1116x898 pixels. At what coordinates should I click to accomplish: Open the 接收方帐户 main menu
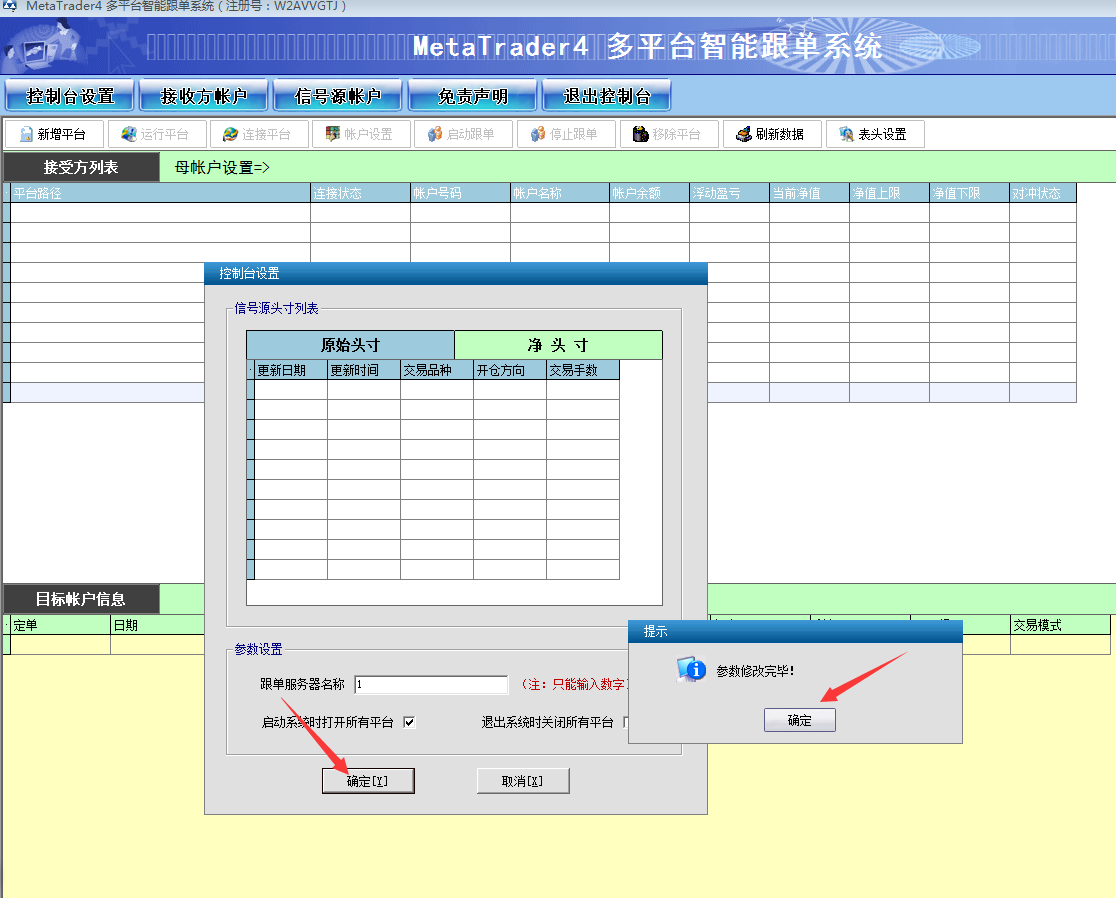[x=204, y=95]
